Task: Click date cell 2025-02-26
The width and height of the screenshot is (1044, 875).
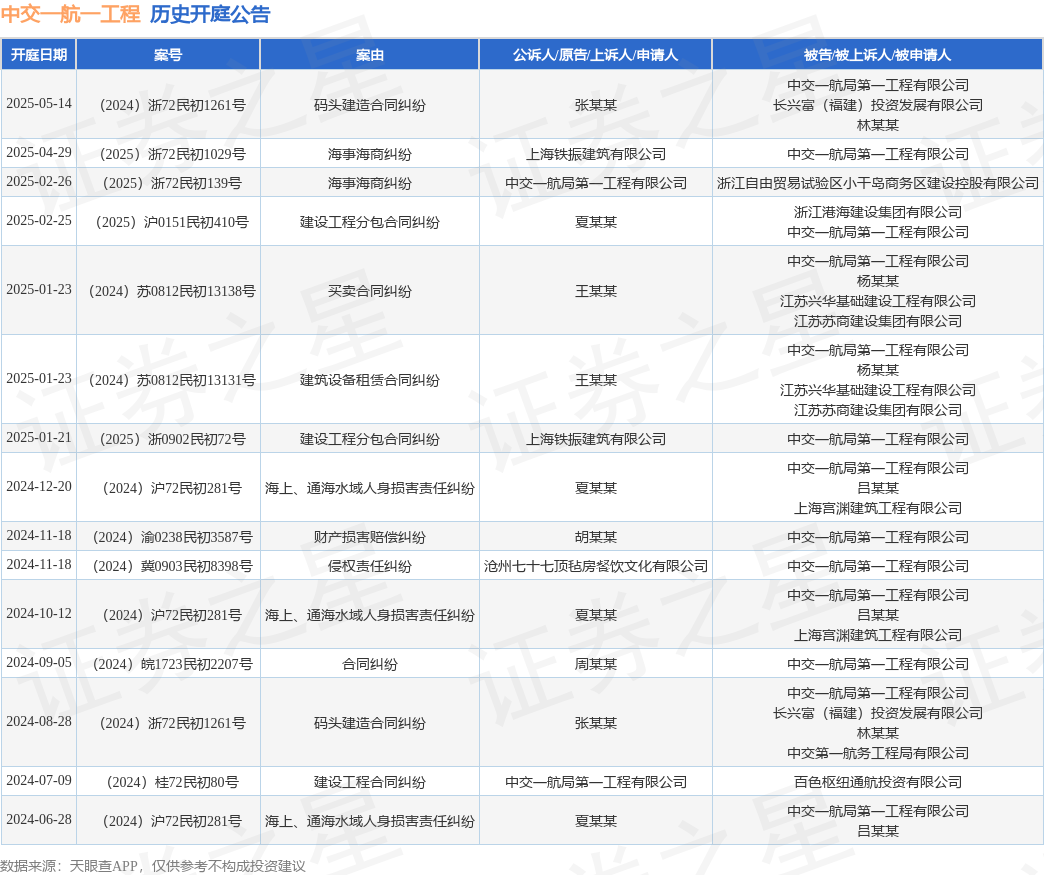Action: click(39, 181)
